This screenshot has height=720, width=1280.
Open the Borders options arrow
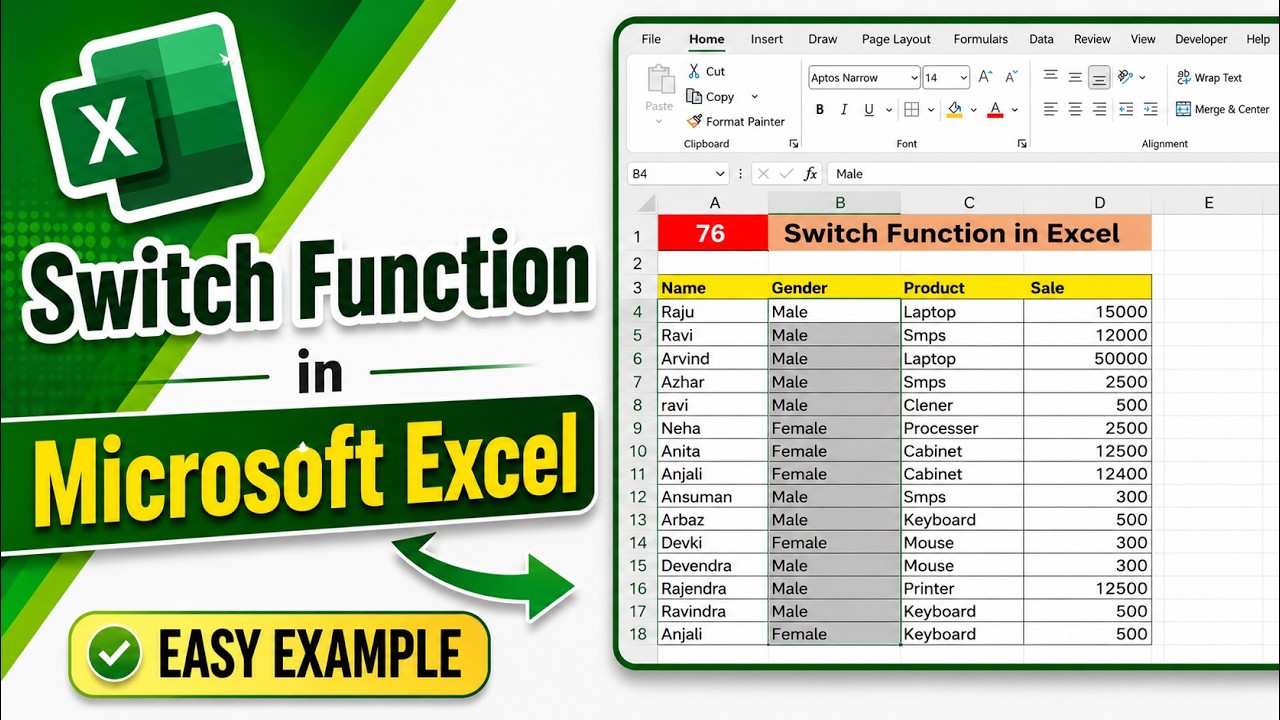coord(931,110)
